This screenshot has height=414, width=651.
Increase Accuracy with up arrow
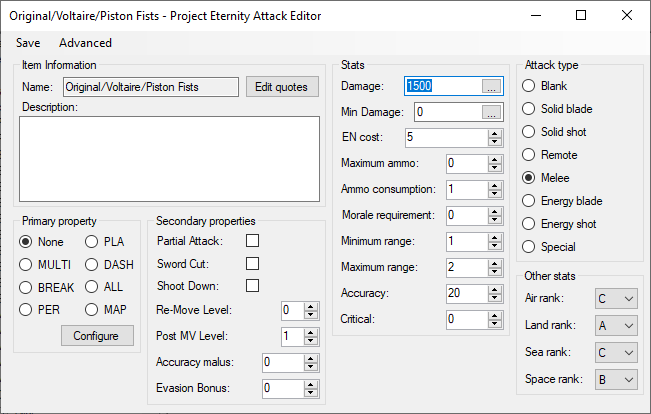494,289
